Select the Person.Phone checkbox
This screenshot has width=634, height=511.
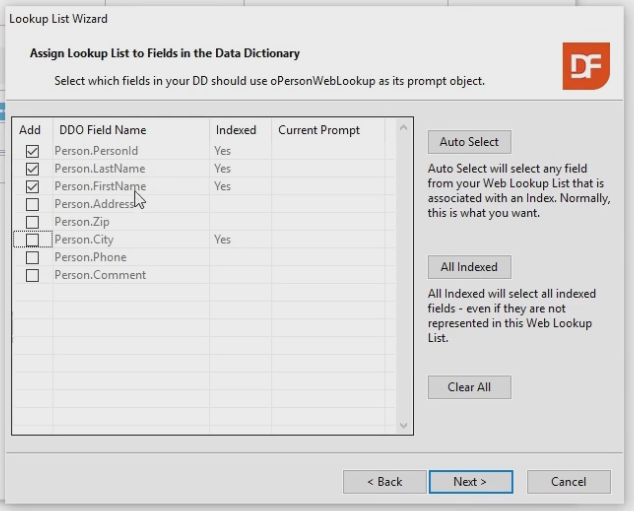click(x=32, y=257)
